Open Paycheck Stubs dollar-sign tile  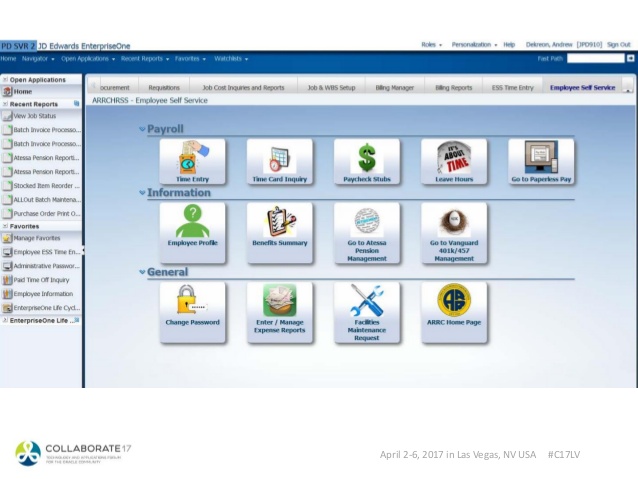tap(367, 162)
